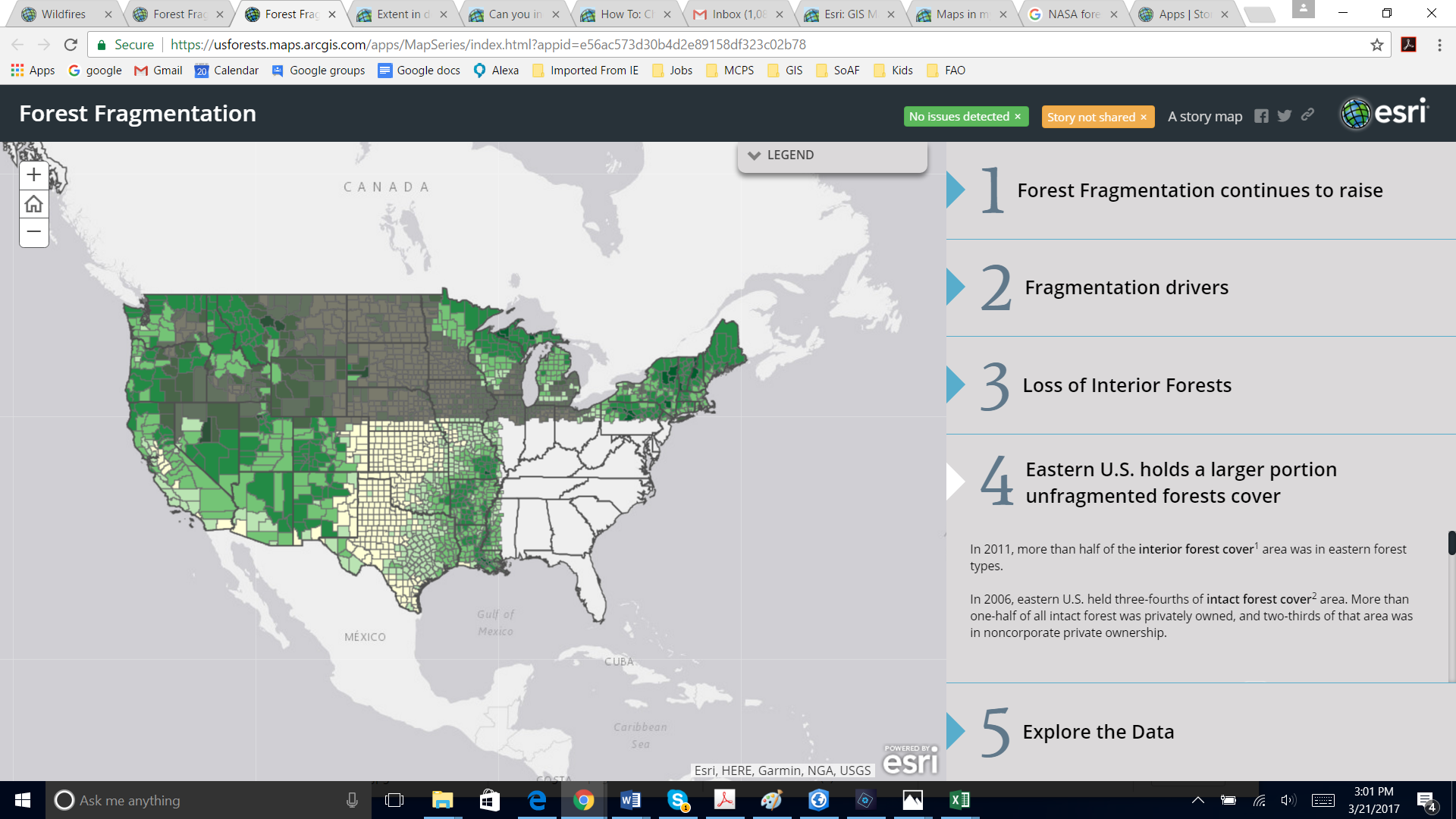Share story on Twitter

point(1284,116)
